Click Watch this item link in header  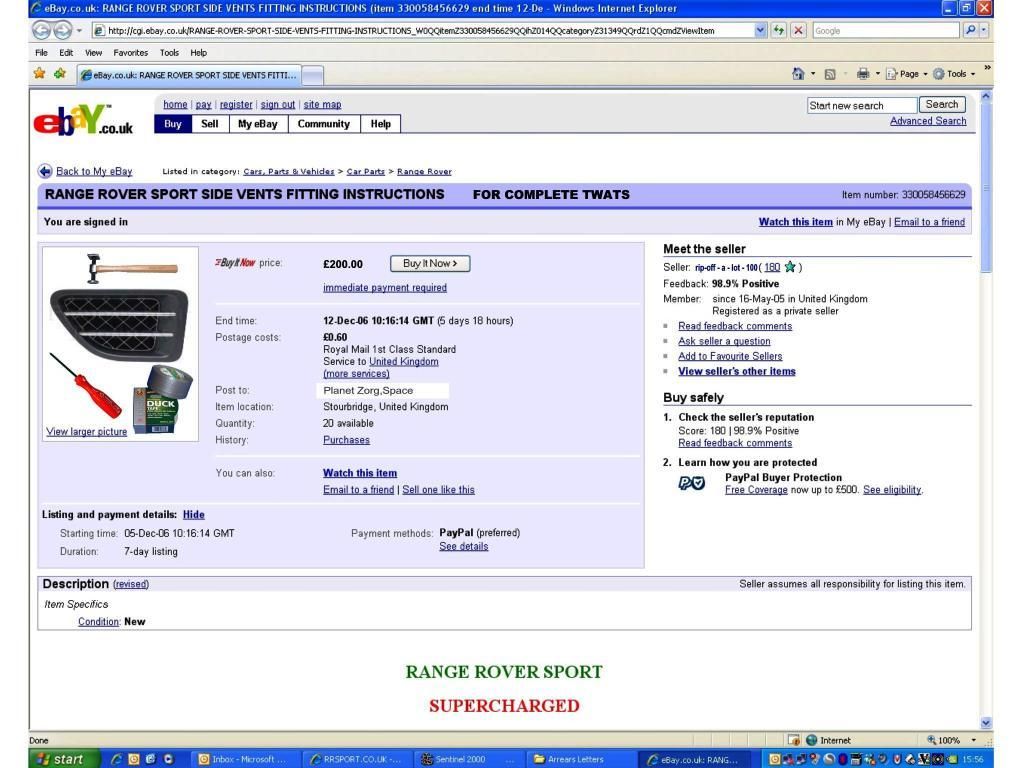pyautogui.click(x=795, y=222)
